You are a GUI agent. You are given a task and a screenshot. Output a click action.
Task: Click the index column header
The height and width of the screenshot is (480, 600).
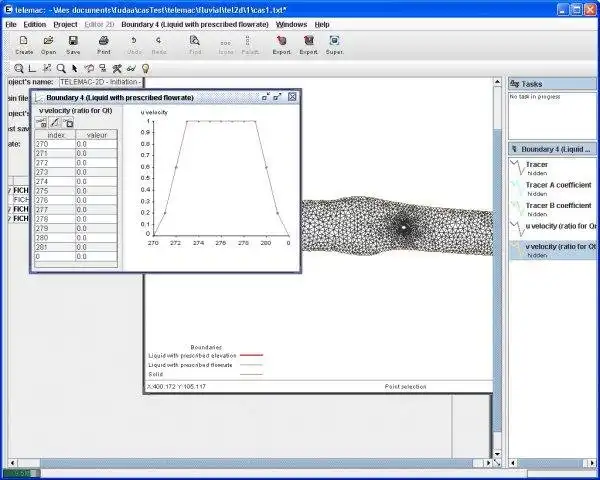point(55,135)
